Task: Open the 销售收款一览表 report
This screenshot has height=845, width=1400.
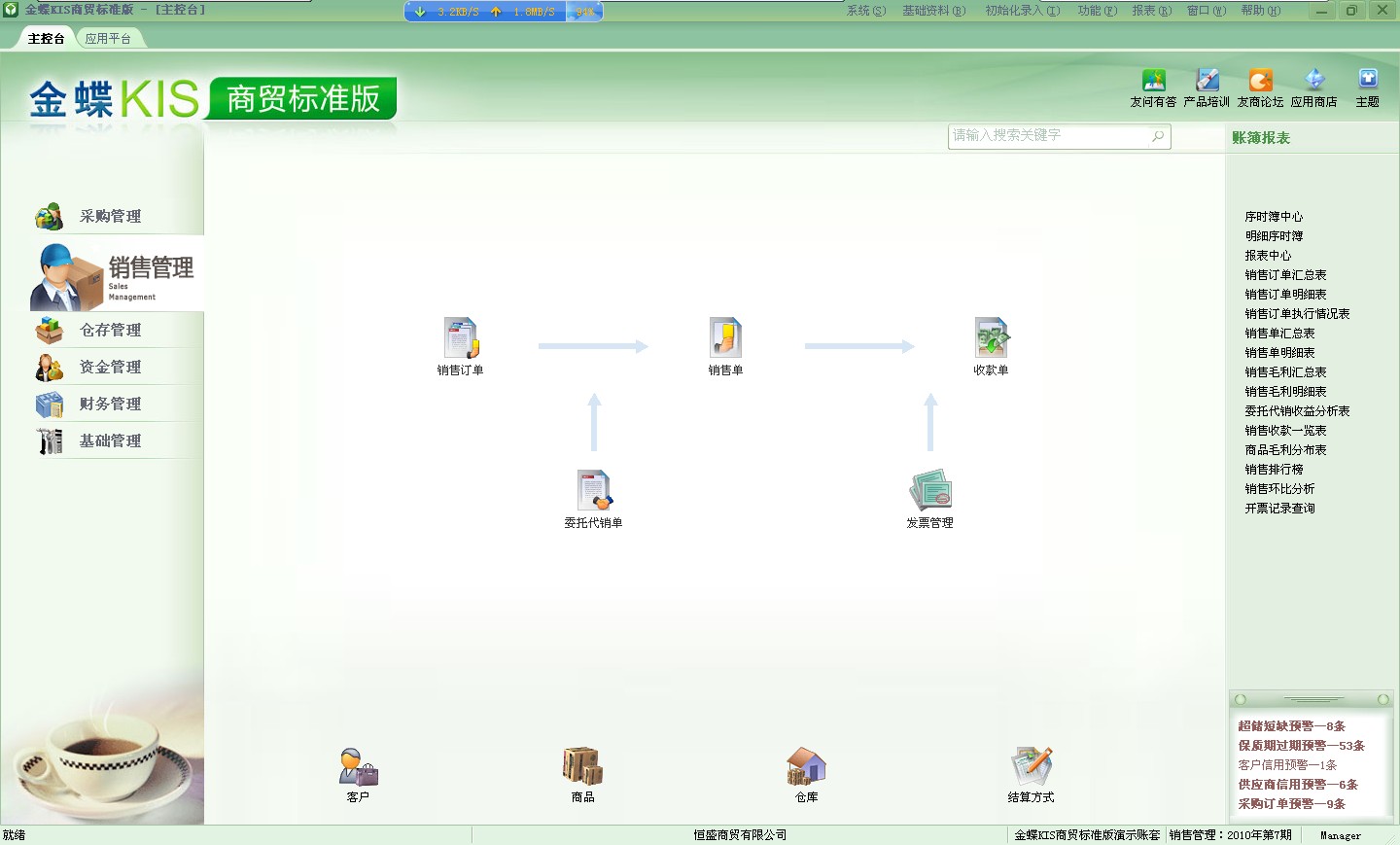Action: [1285, 431]
